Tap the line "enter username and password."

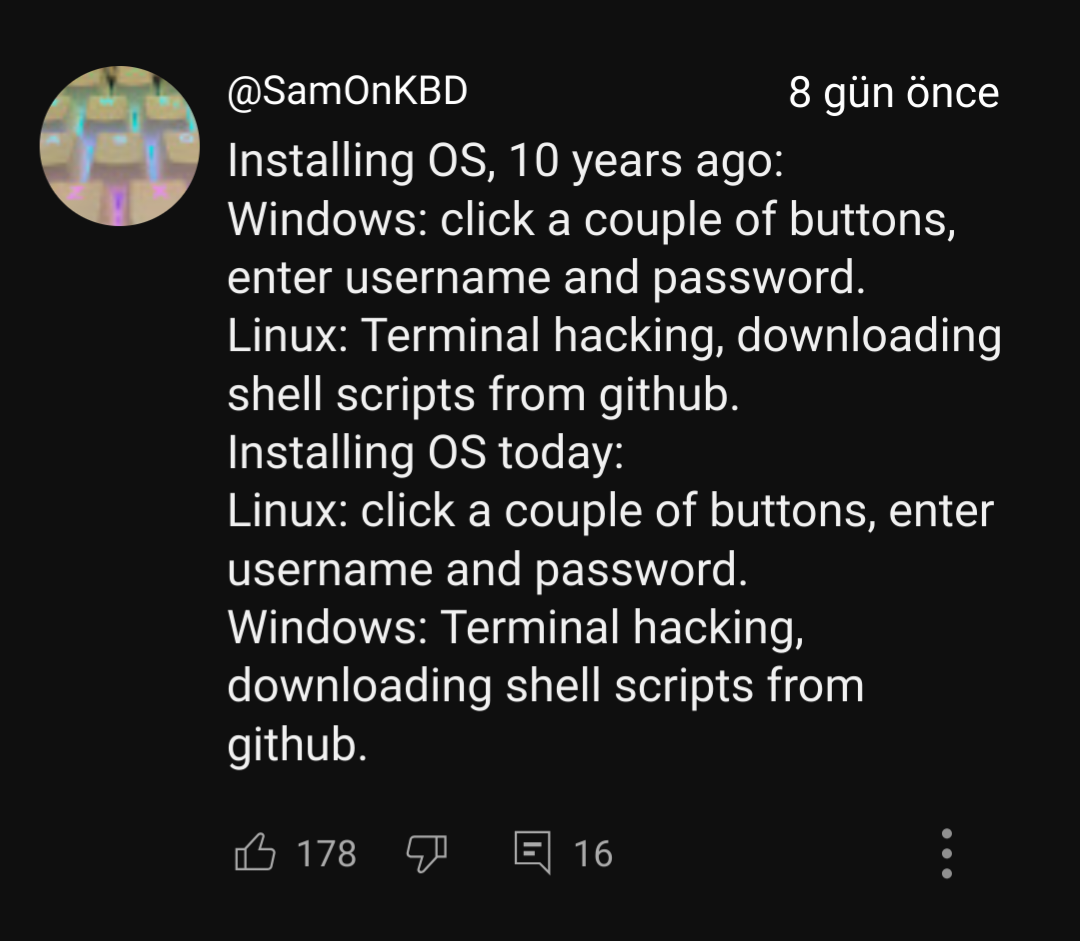pos(545,278)
